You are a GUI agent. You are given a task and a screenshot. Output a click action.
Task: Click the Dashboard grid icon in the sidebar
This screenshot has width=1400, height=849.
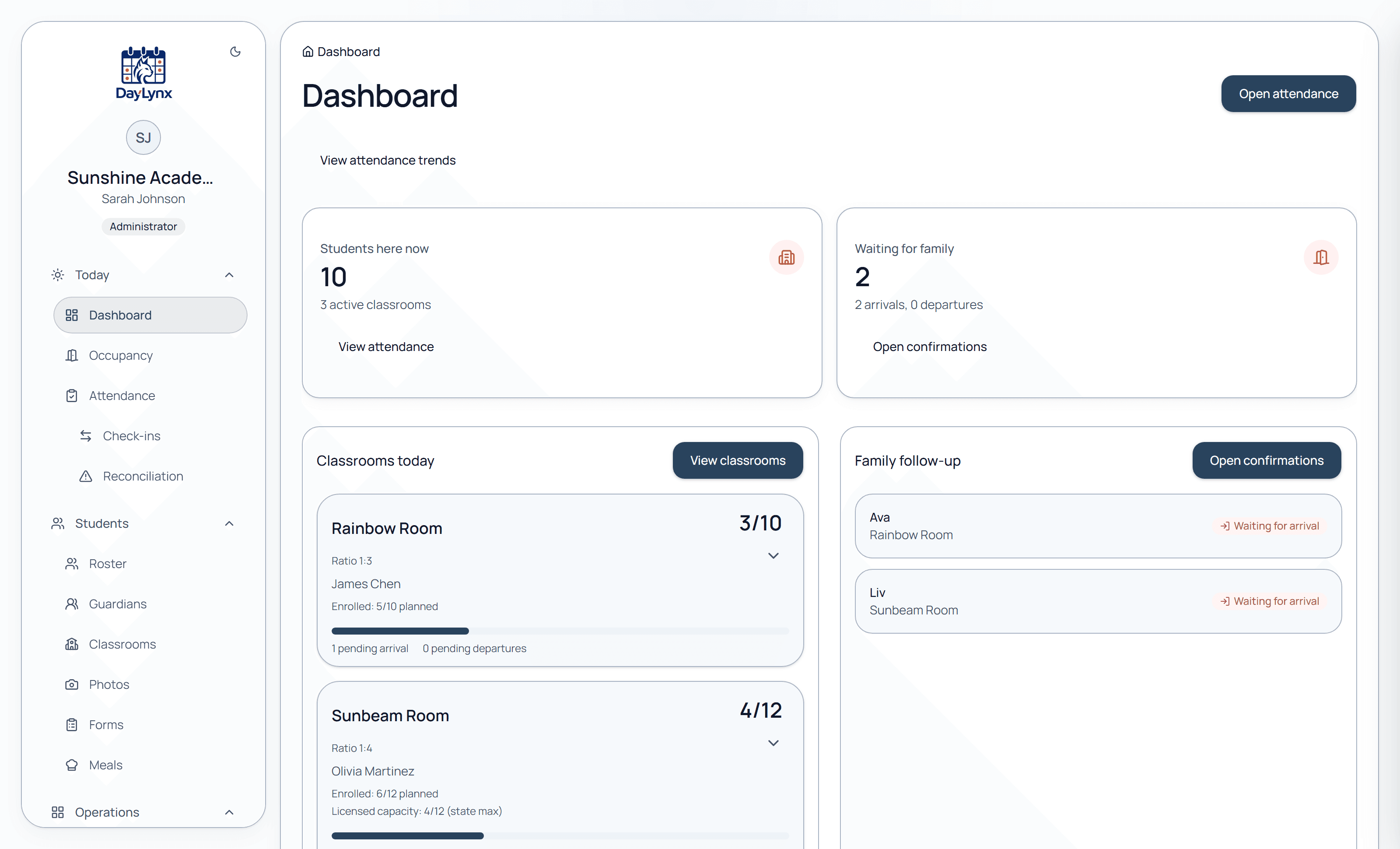(x=72, y=316)
